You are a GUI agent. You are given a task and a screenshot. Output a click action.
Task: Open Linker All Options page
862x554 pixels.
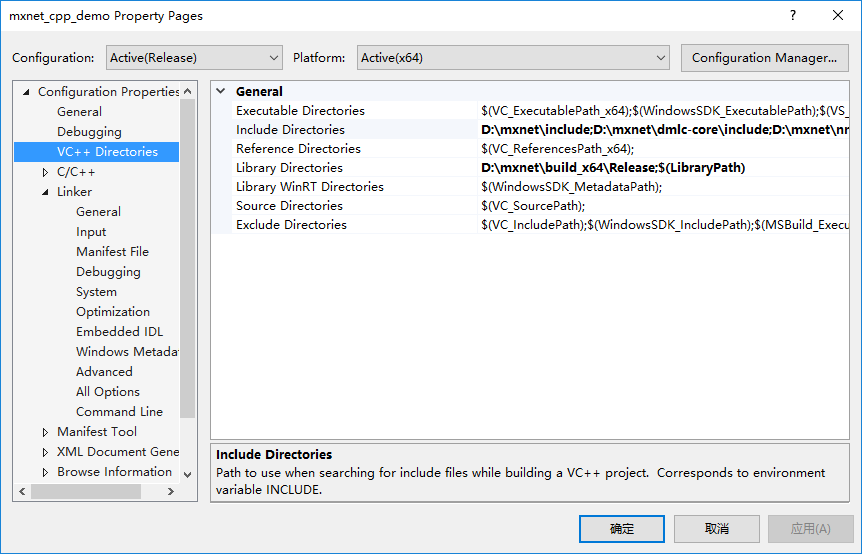[x=108, y=392]
